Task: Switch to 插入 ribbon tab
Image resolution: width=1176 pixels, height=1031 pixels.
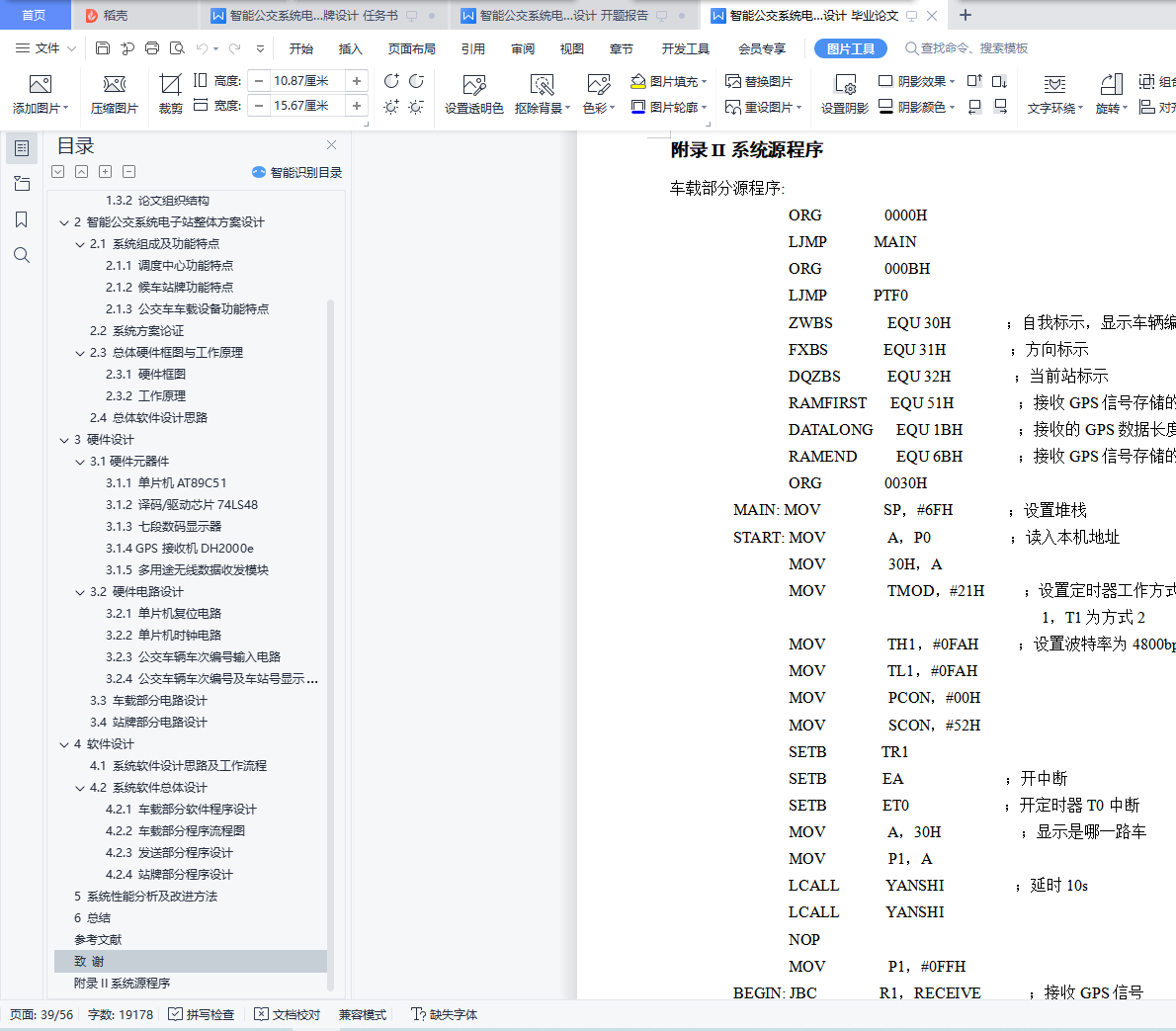Action: [x=350, y=48]
